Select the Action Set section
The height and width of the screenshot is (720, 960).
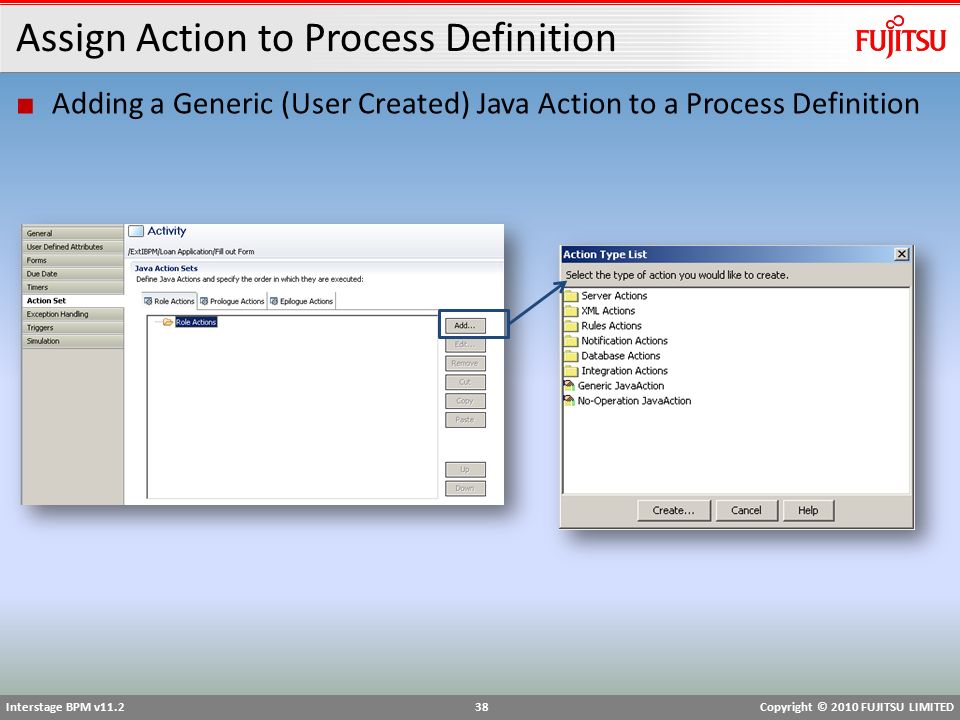point(73,301)
